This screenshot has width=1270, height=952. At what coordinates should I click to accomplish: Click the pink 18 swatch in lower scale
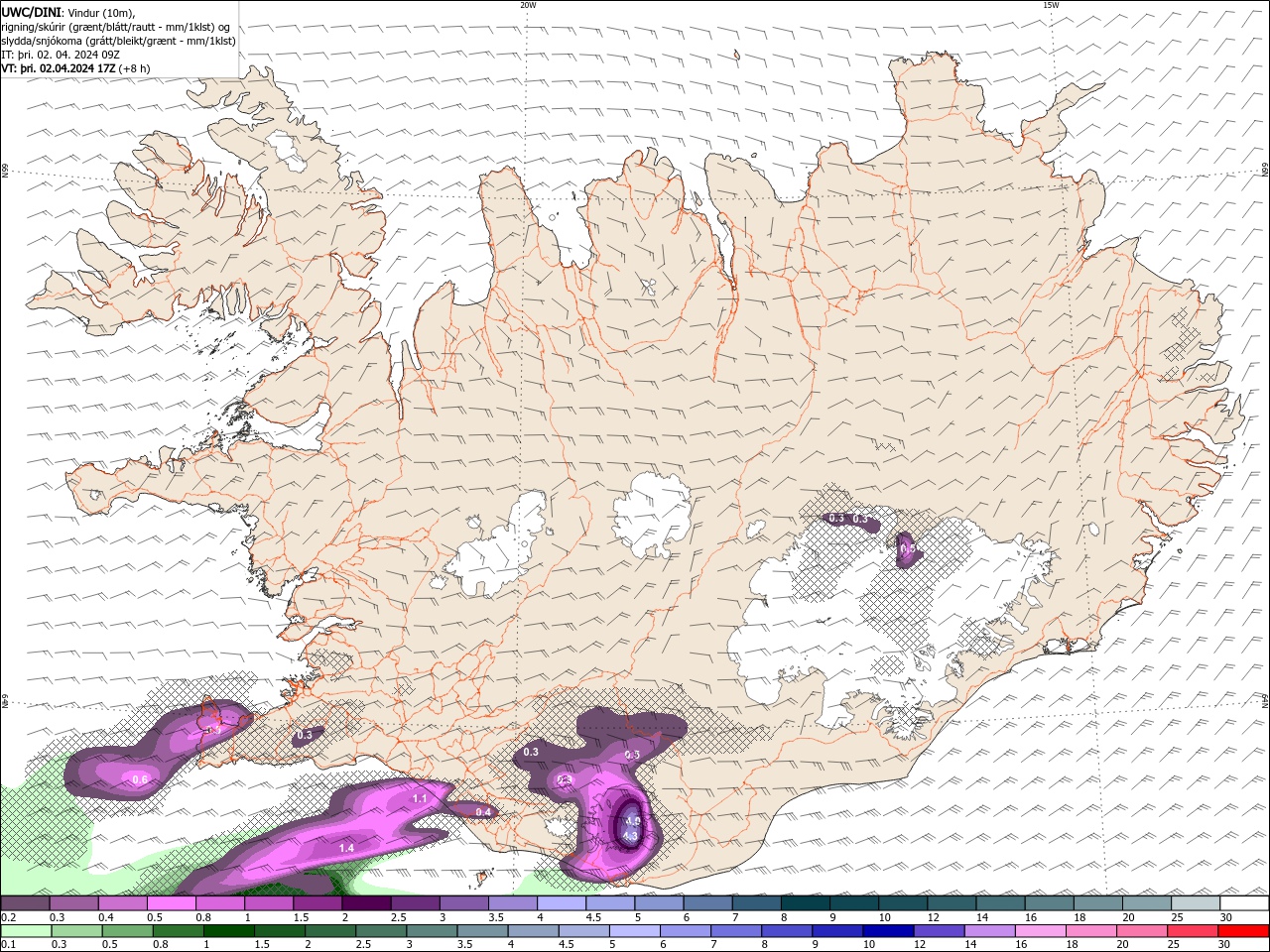(x=1090, y=931)
